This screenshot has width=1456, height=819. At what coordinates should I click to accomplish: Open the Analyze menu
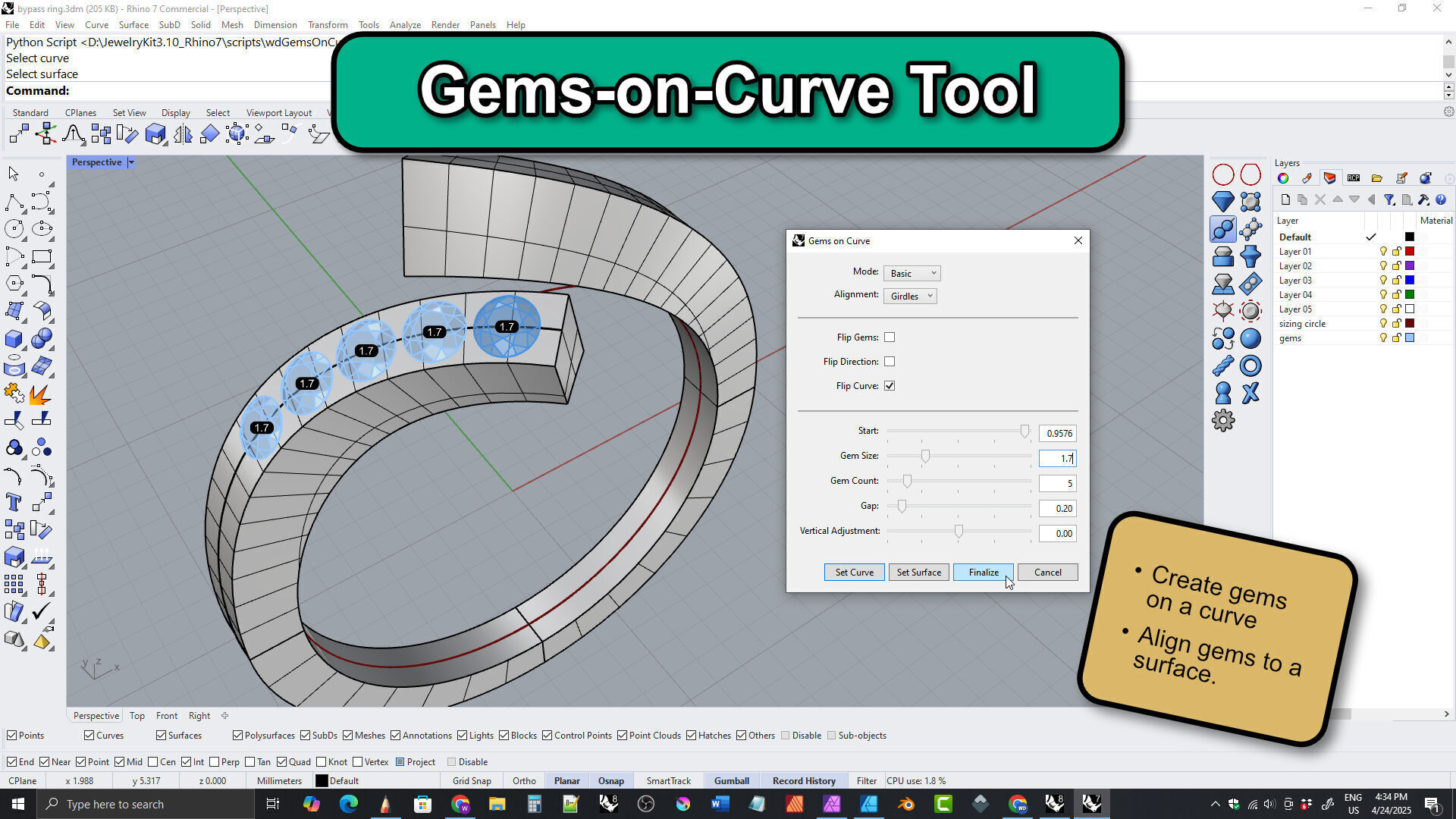click(x=405, y=25)
